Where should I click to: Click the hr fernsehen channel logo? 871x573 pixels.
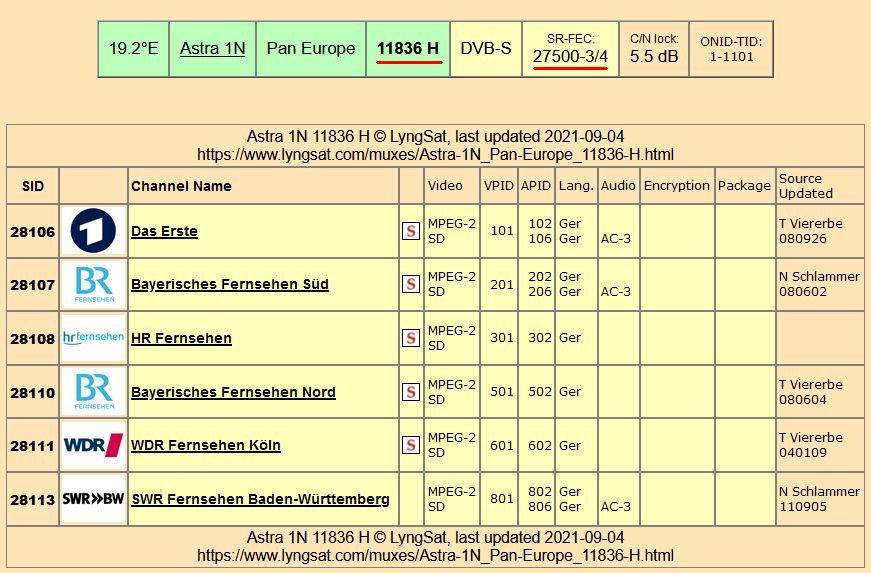[x=93, y=338]
